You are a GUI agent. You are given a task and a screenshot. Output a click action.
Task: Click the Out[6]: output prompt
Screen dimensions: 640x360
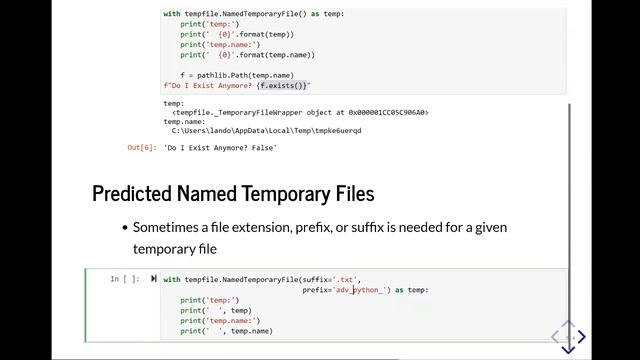142,148
